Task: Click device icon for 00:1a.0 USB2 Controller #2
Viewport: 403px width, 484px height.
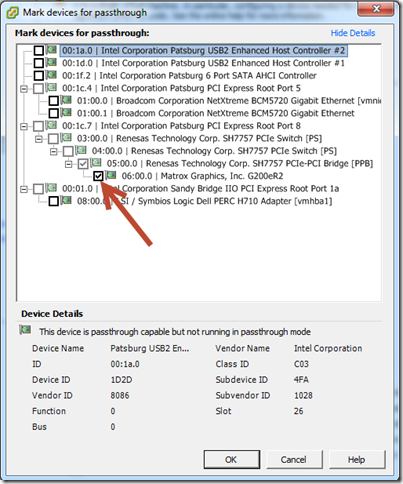Action: [x=51, y=50]
